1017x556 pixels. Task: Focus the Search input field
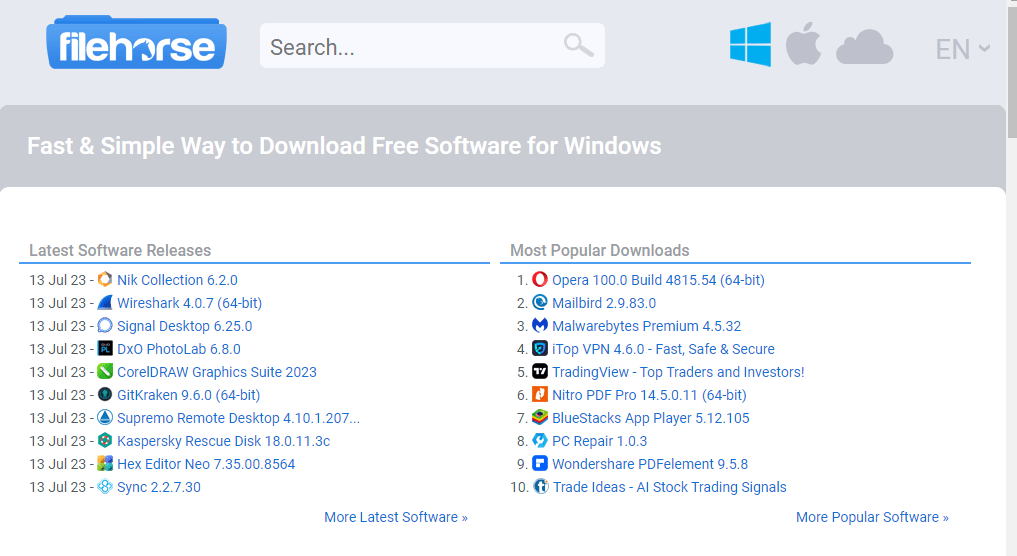432,46
